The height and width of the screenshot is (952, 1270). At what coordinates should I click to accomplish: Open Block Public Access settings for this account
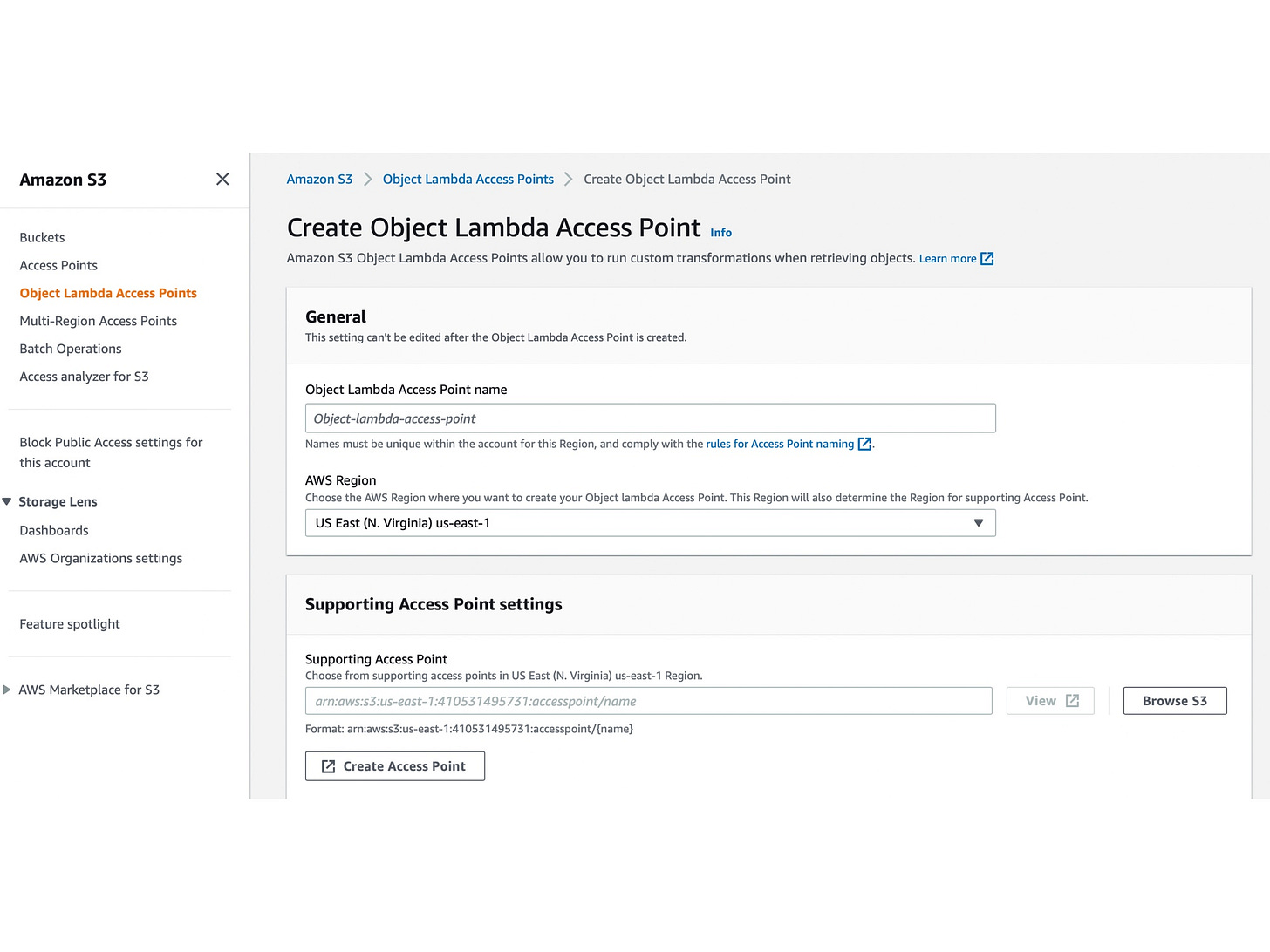pyautogui.click(x=111, y=452)
